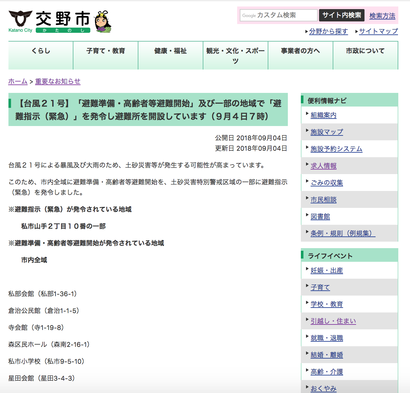This screenshot has height=393, width=410.
Task: Open the くらし navigation tab
Action: (x=41, y=55)
